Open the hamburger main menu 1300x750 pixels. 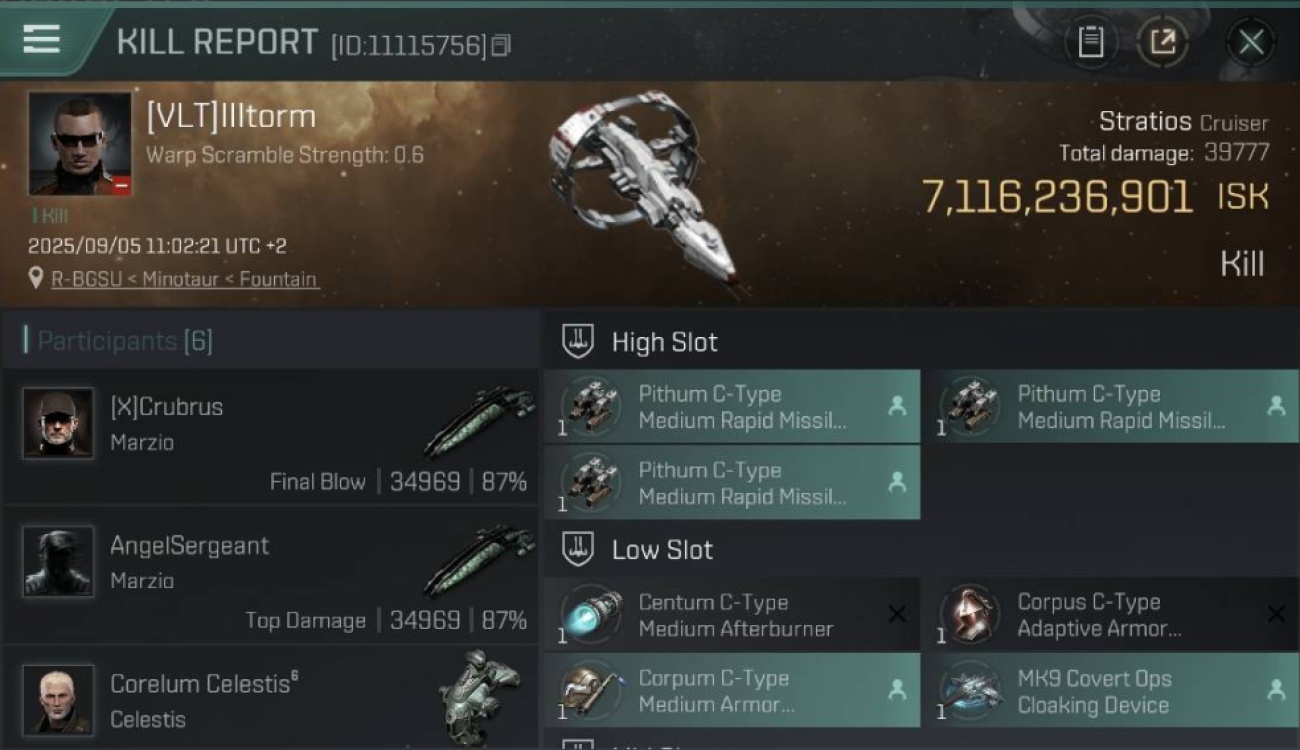(42, 40)
